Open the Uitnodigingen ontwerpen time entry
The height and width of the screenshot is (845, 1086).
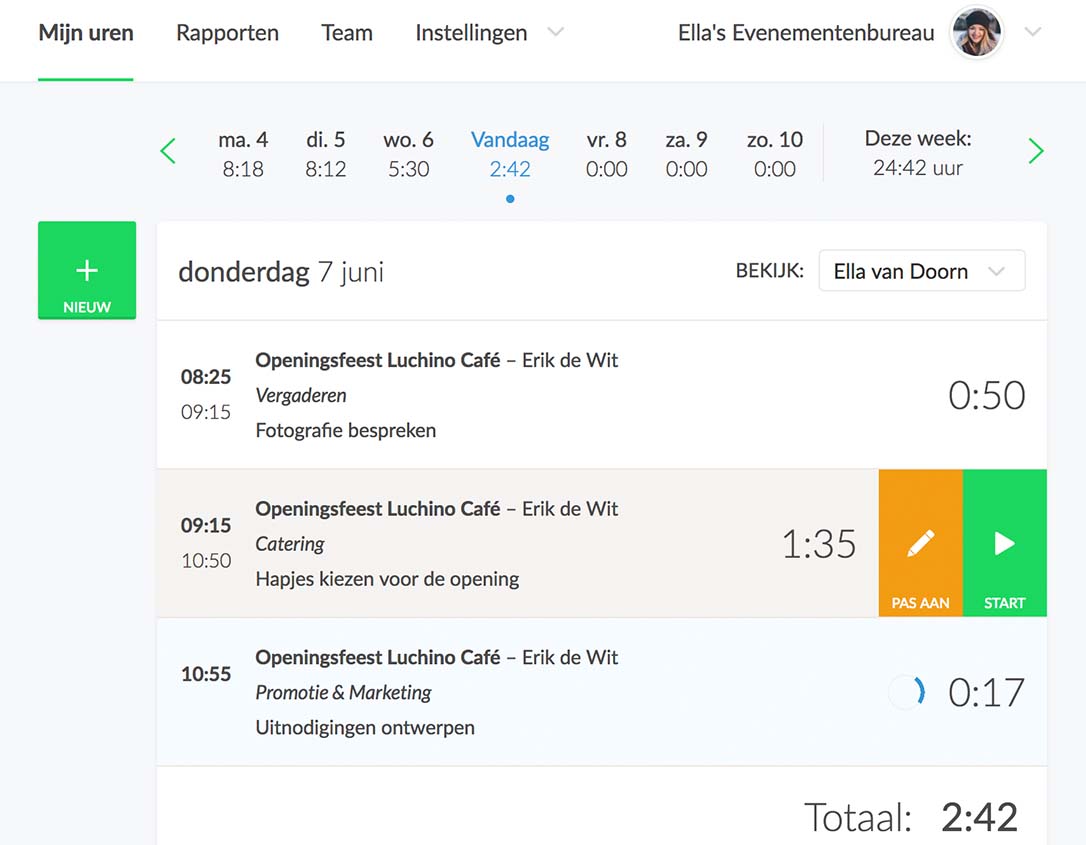tap(500, 692)
